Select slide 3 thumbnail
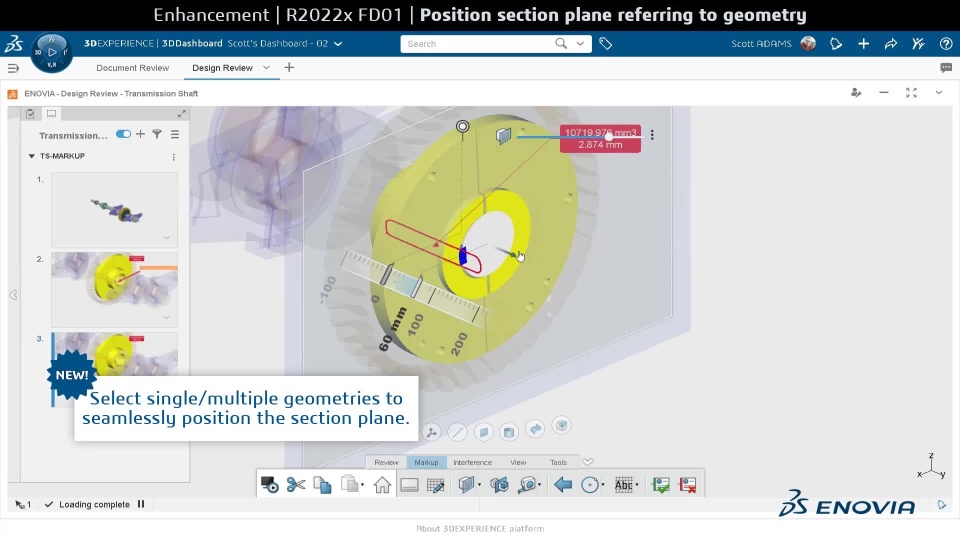 coord(114,354)
